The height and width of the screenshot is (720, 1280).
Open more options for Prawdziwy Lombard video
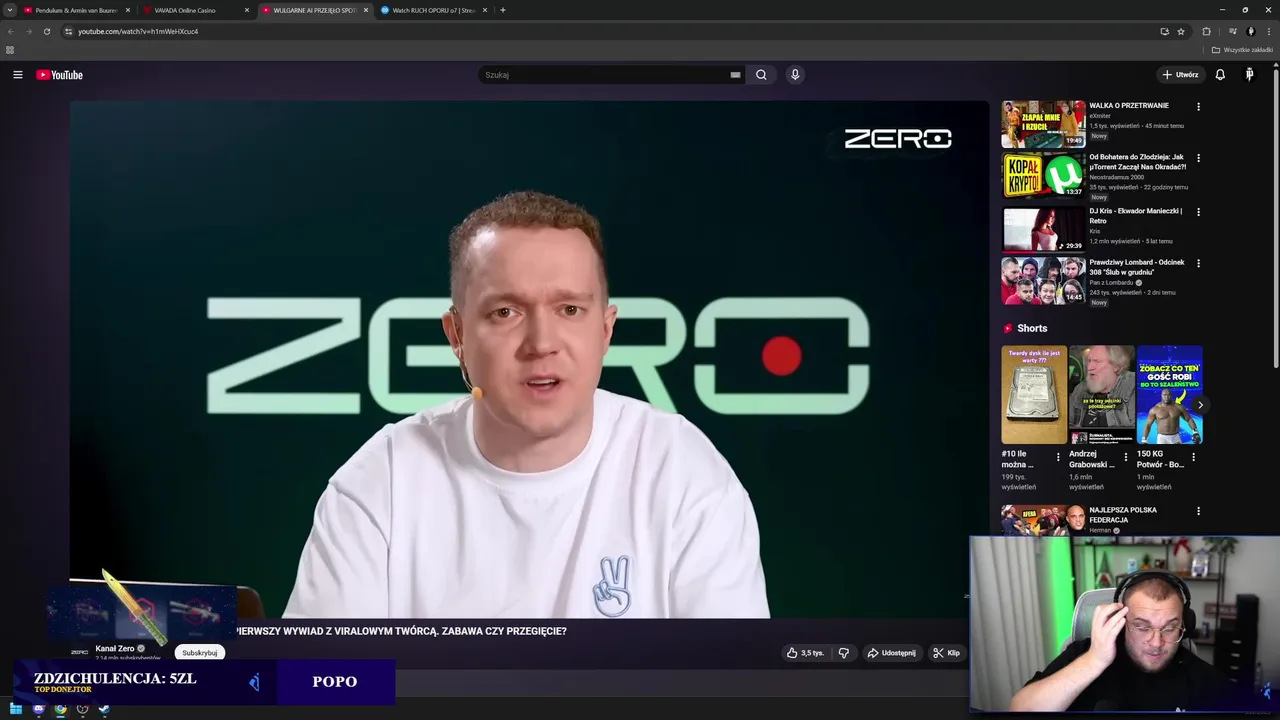coord(1198,264)
